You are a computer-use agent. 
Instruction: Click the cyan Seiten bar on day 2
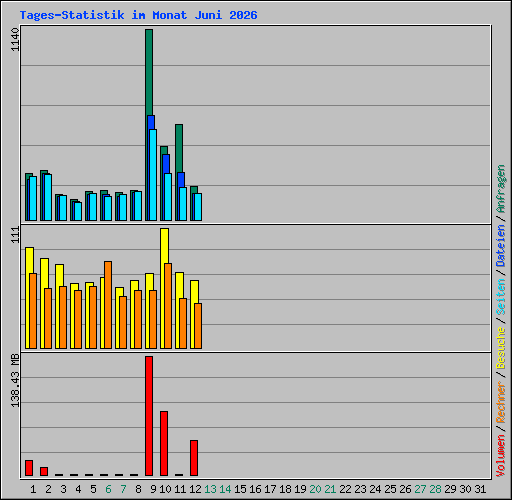(x=48, y=197)
